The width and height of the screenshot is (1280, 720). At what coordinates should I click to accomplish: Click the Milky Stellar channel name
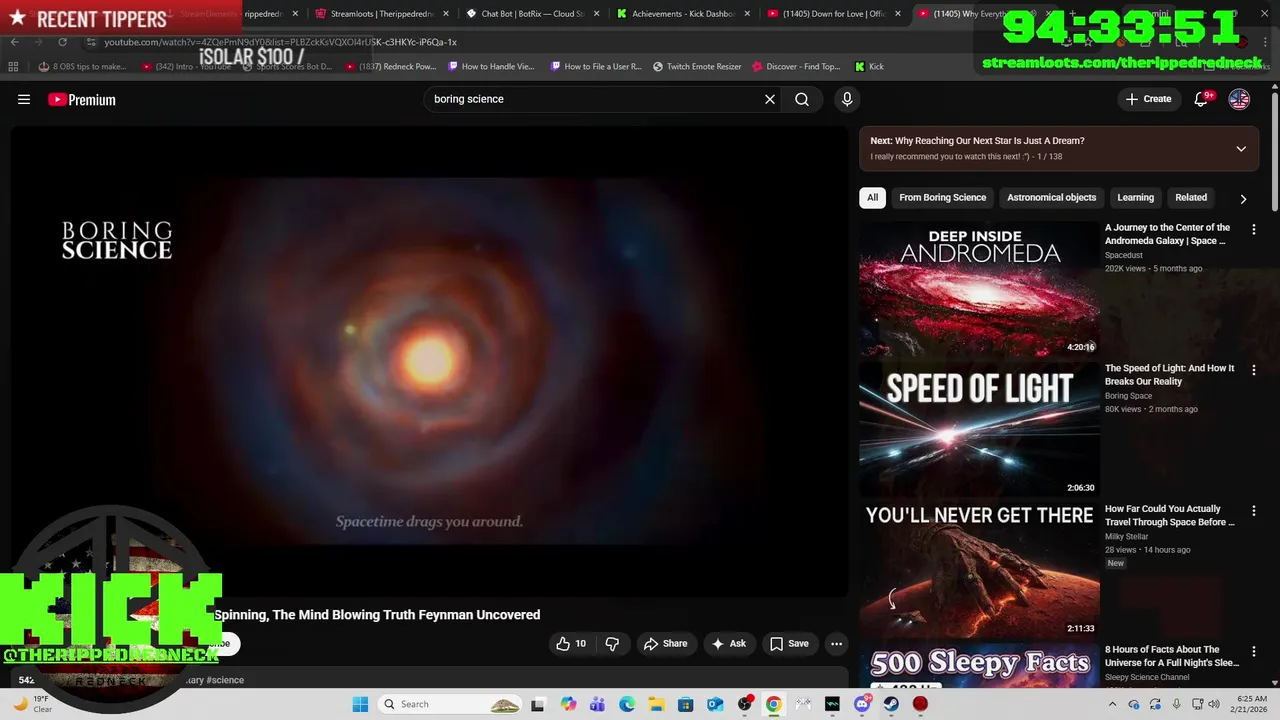pyautogui.click(x=1126, y=536)
